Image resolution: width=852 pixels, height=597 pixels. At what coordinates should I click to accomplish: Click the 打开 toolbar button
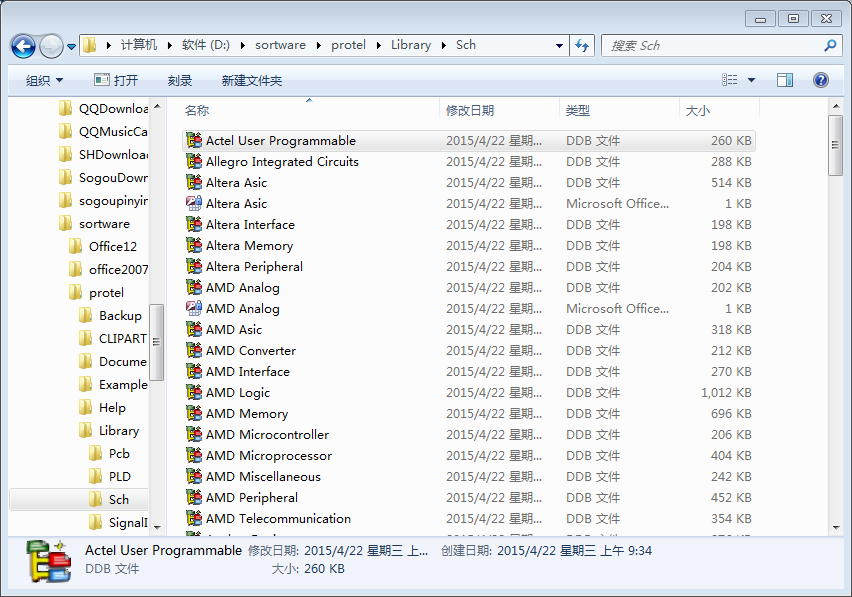(116, 80)
